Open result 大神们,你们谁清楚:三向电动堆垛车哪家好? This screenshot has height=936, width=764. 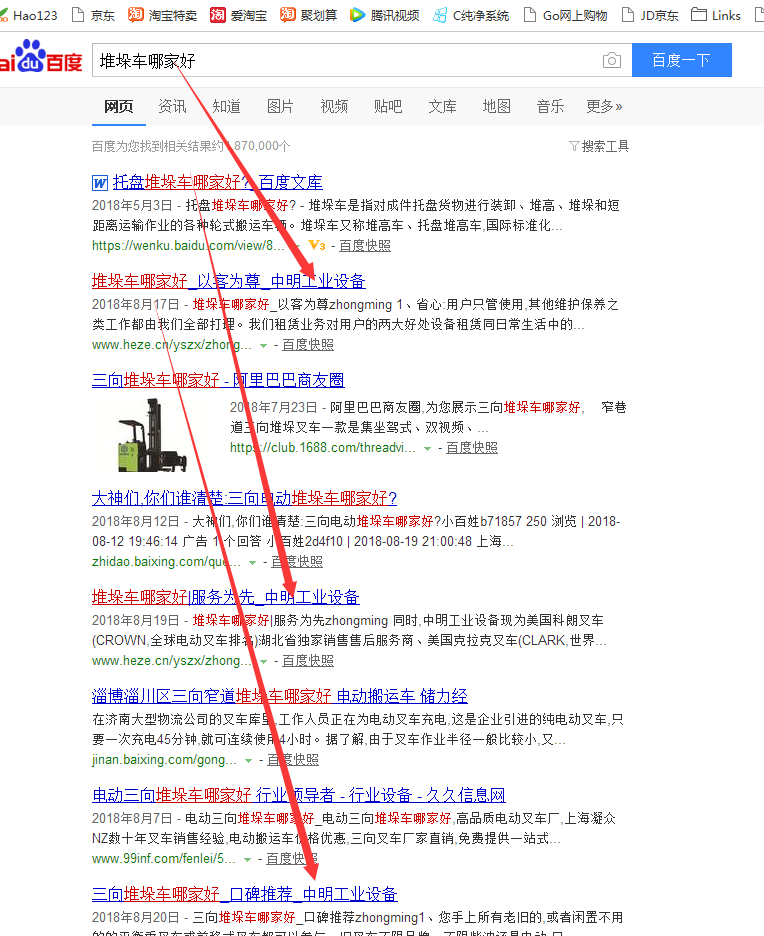point(245,498)
